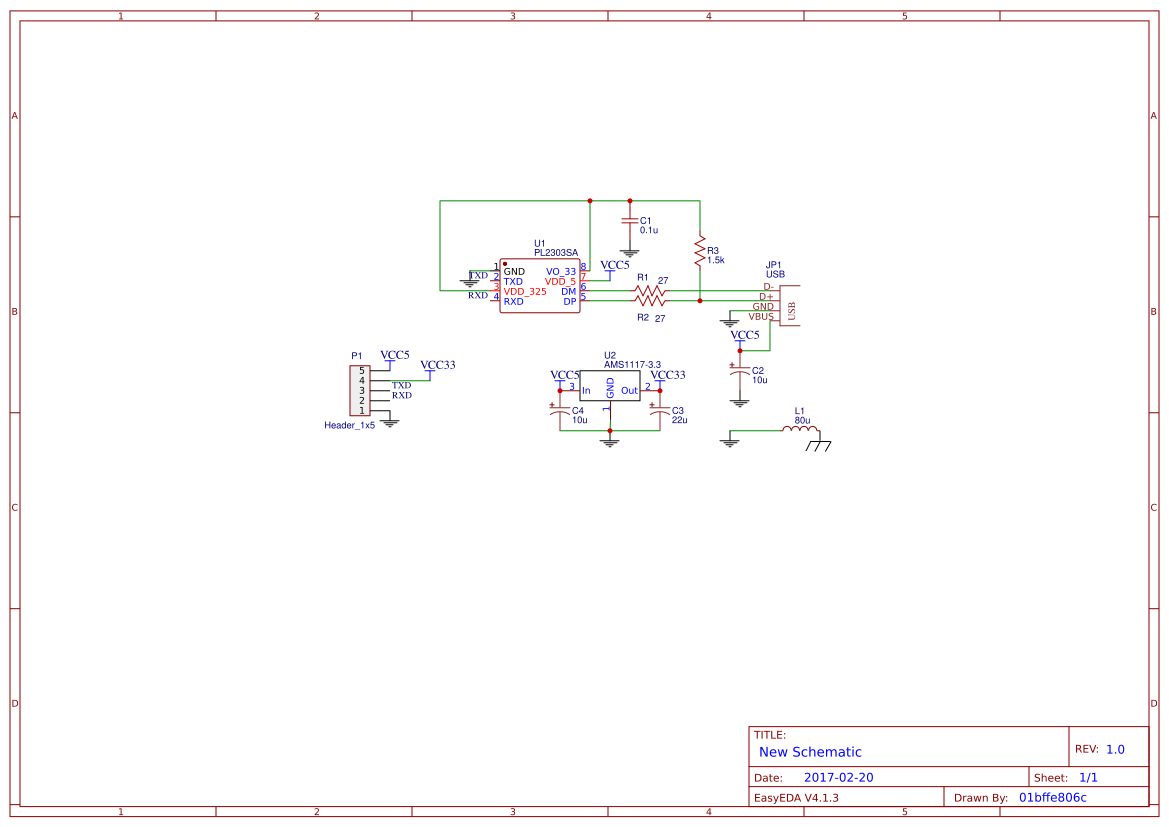Select the date field 2017-02-20
Image resolution: width=1169 pixels, height=827 pixels.
841,776
